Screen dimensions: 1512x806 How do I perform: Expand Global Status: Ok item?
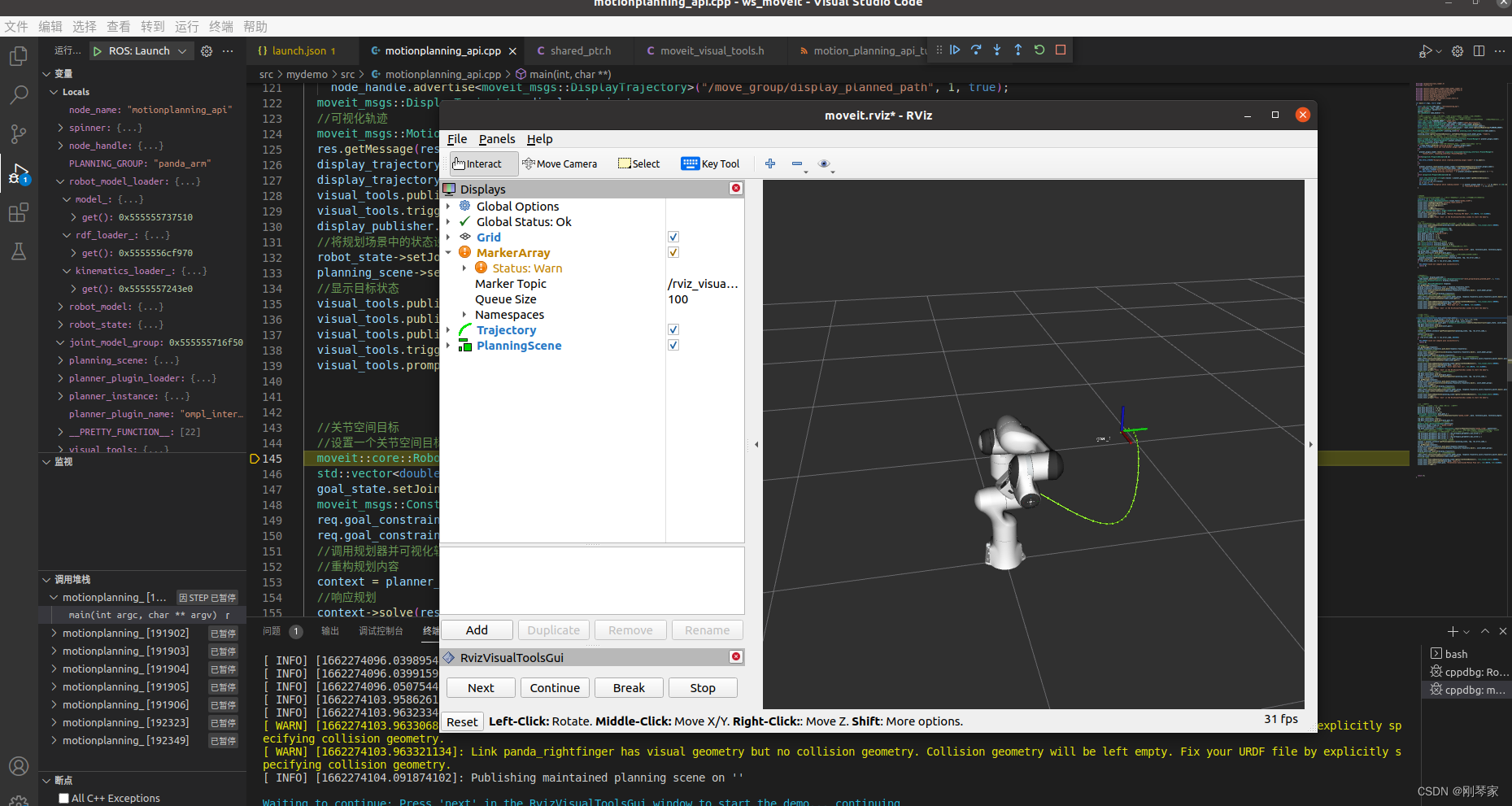[x=448, y=222]
